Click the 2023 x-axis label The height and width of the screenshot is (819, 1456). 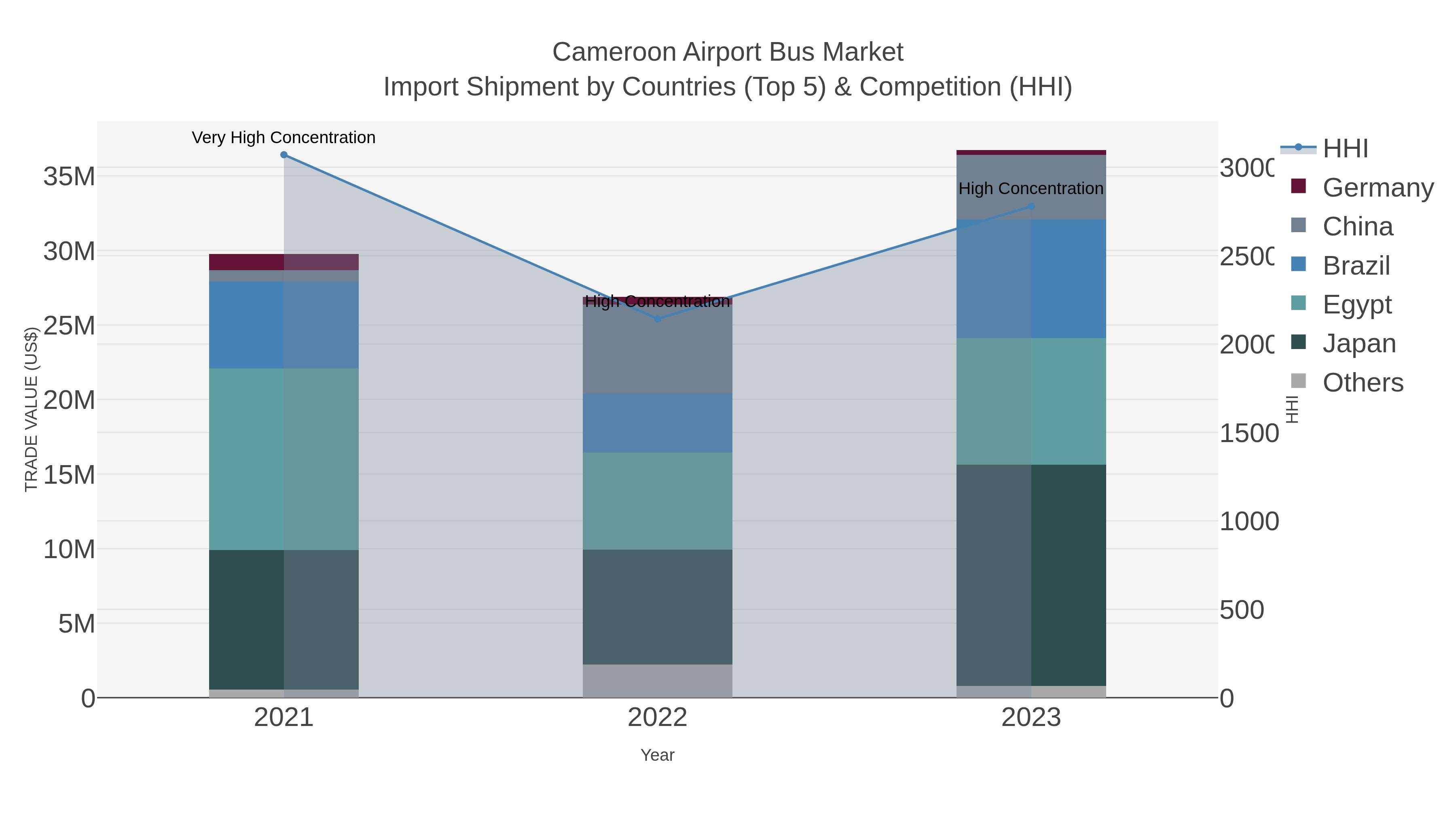(x=1031, y=717)
